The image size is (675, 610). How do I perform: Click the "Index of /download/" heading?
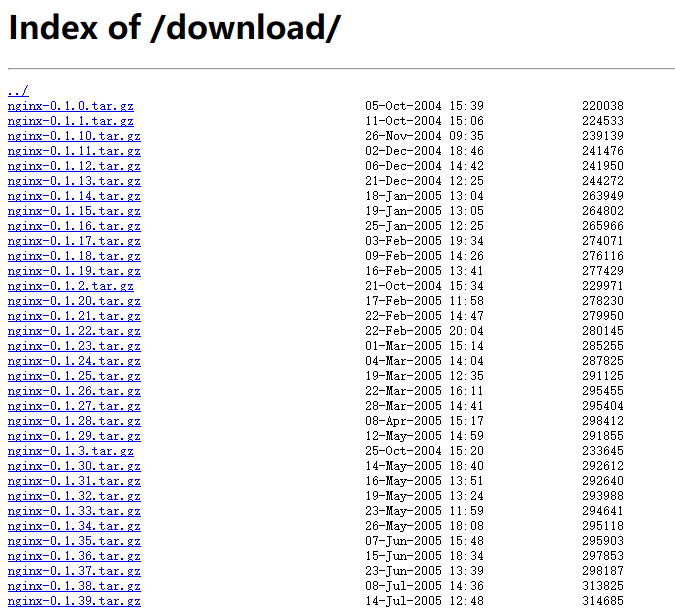[x=174, y=28]
